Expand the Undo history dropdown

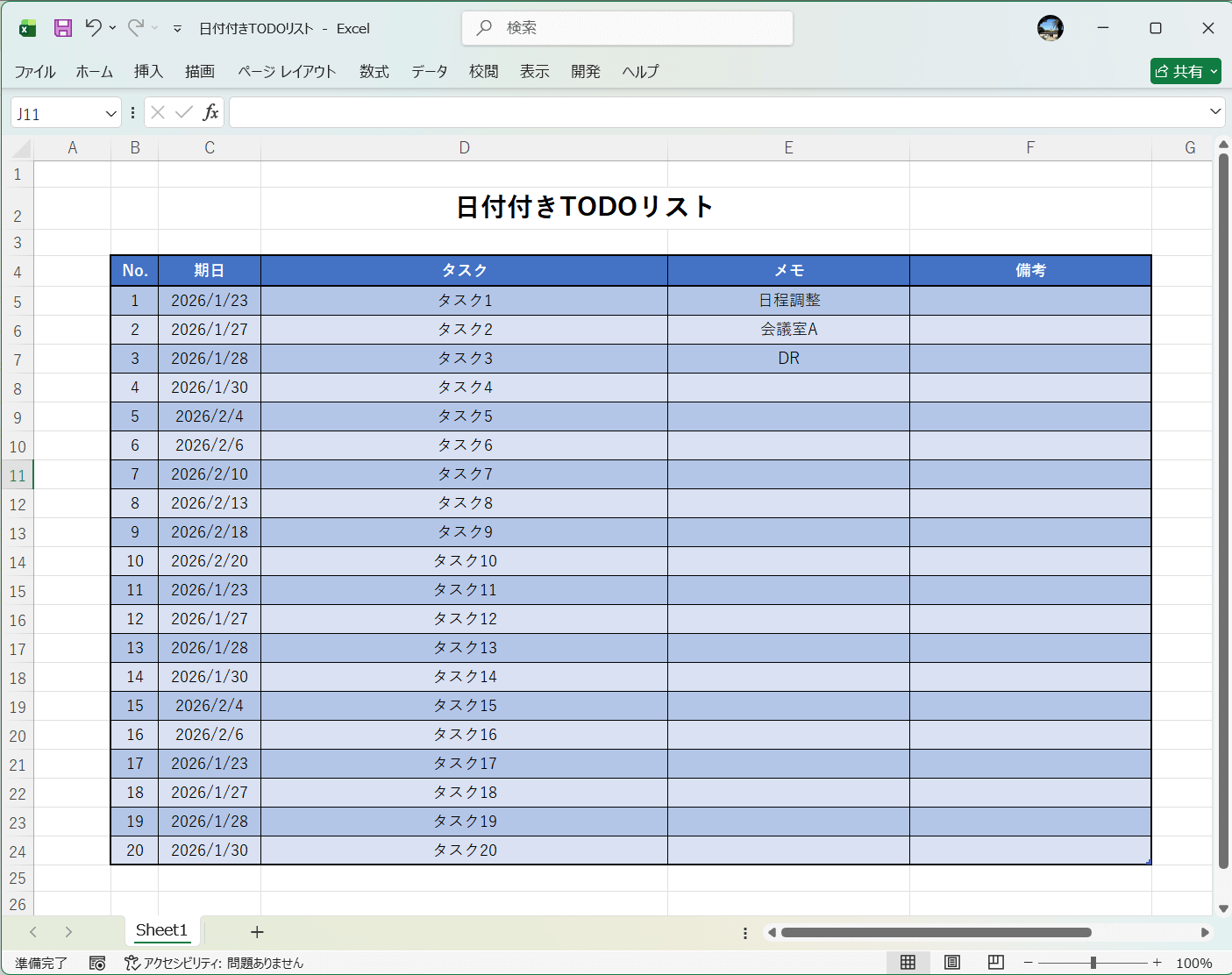point(111,29)
